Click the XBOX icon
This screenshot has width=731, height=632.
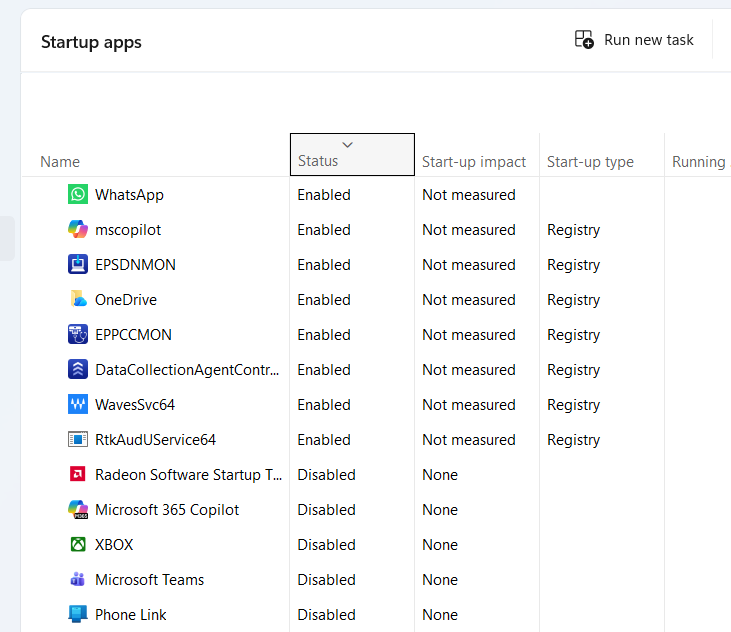(78, 544)
